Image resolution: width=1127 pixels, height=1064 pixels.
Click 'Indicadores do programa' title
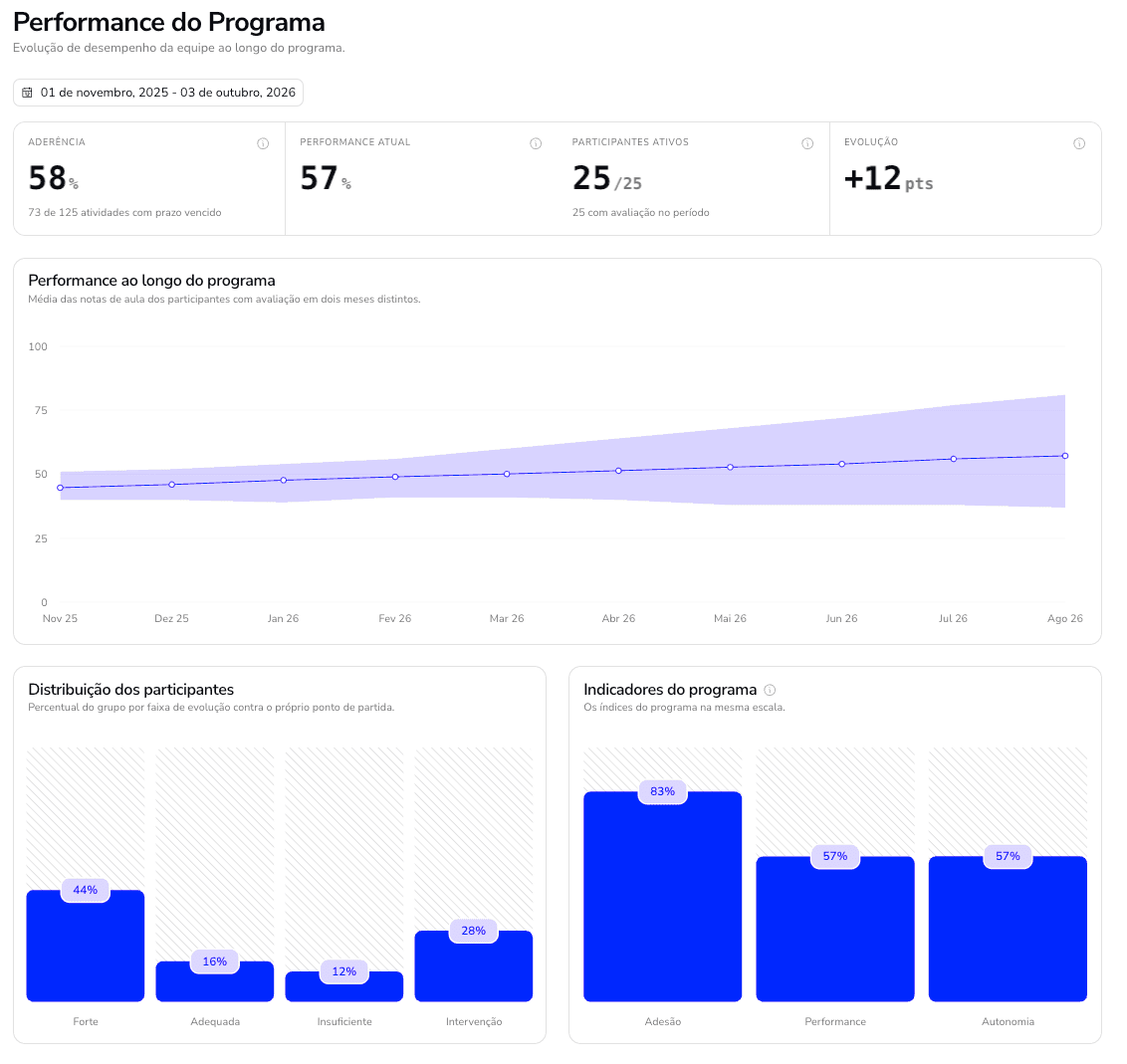tap(670, 690)
